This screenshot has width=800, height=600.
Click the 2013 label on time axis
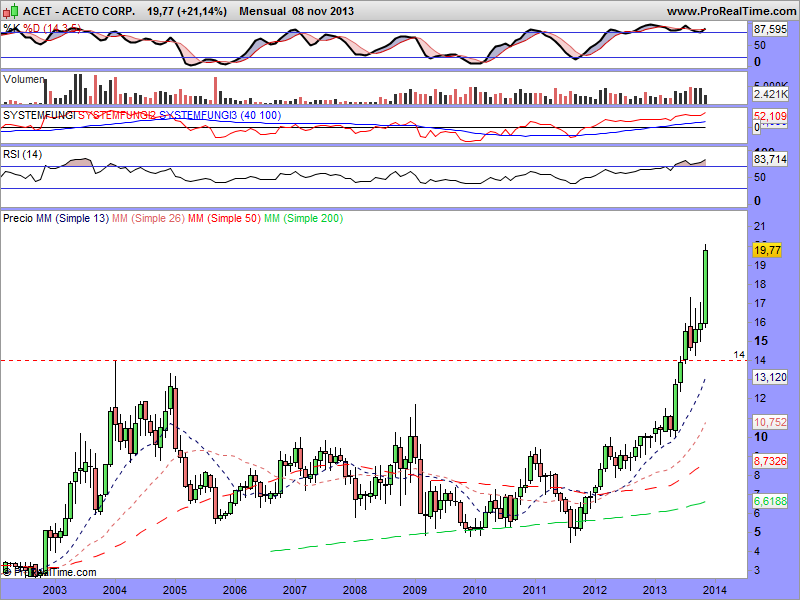(x=655, y=590)
